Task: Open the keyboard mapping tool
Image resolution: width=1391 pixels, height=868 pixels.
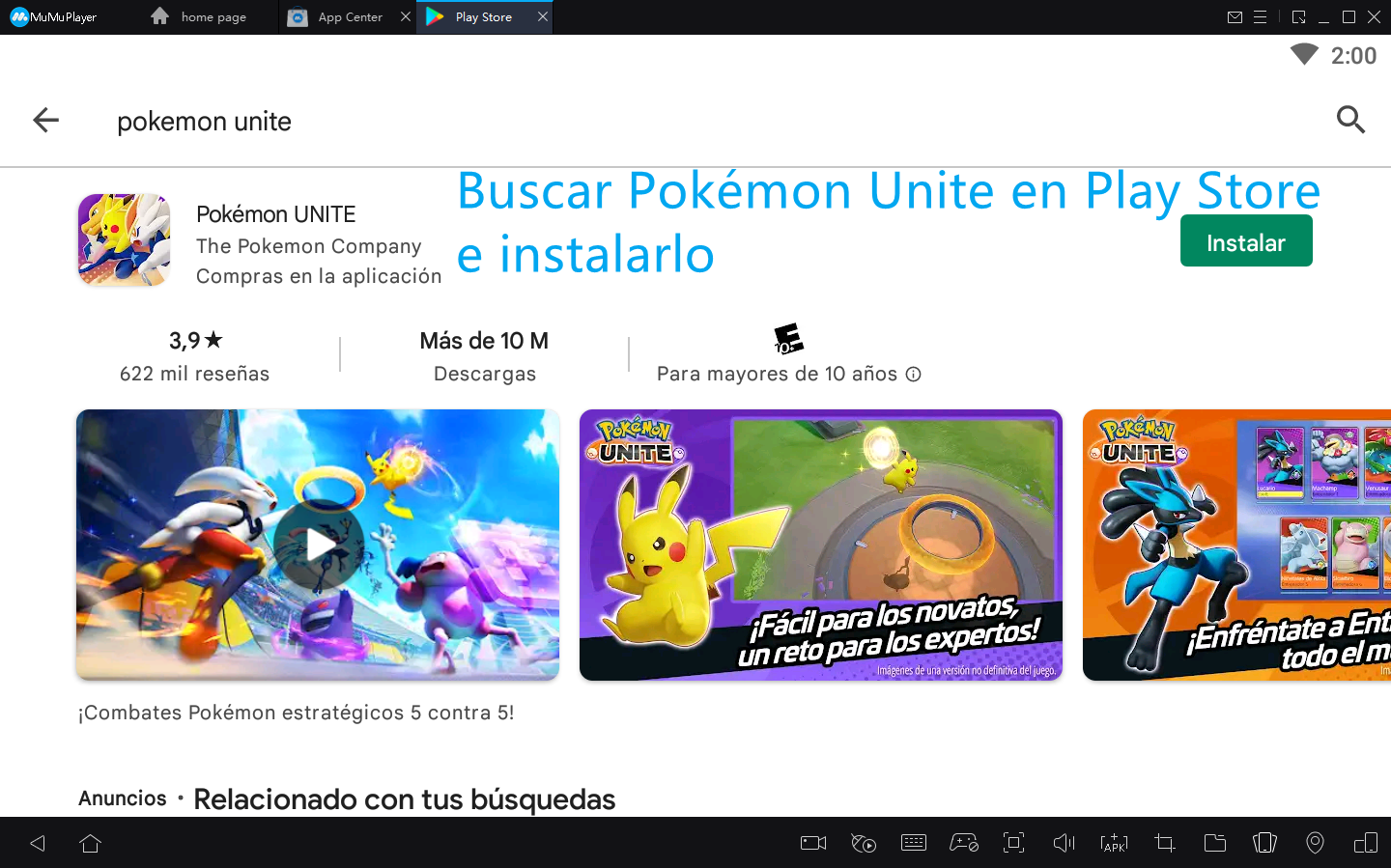Action: click(913, 843)
